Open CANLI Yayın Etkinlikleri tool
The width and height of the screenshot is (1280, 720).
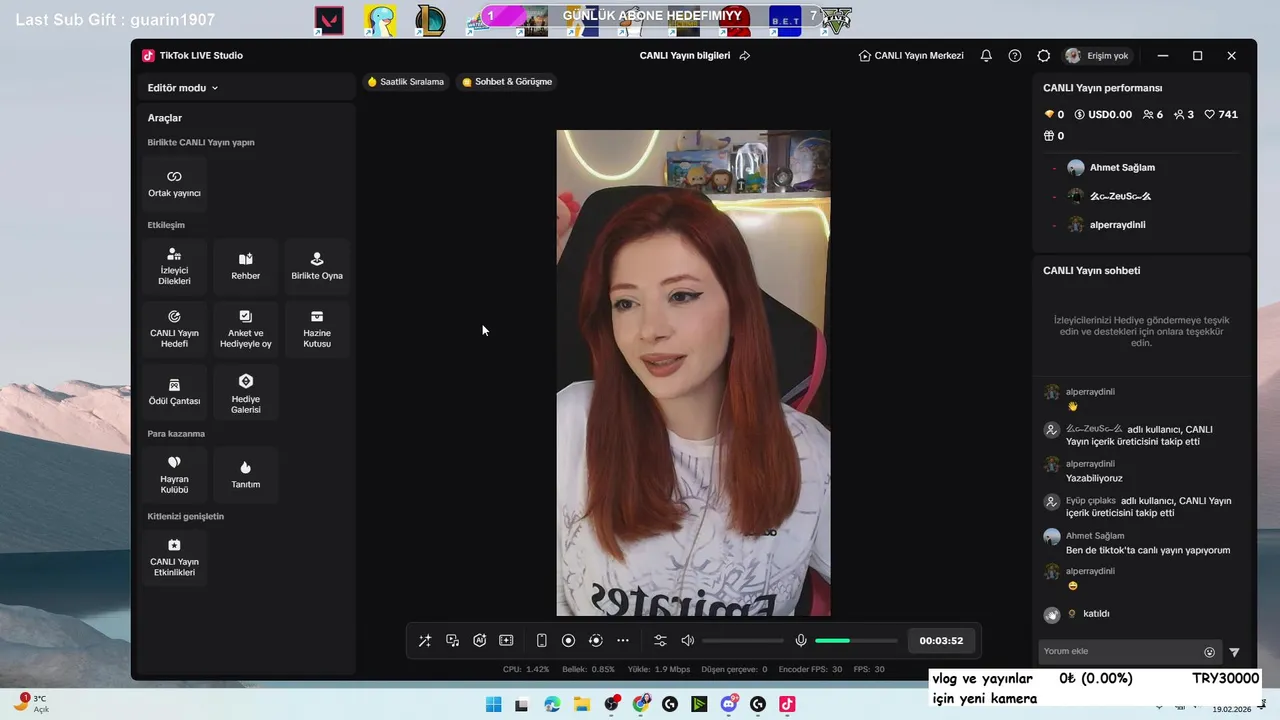coord(174,558)
